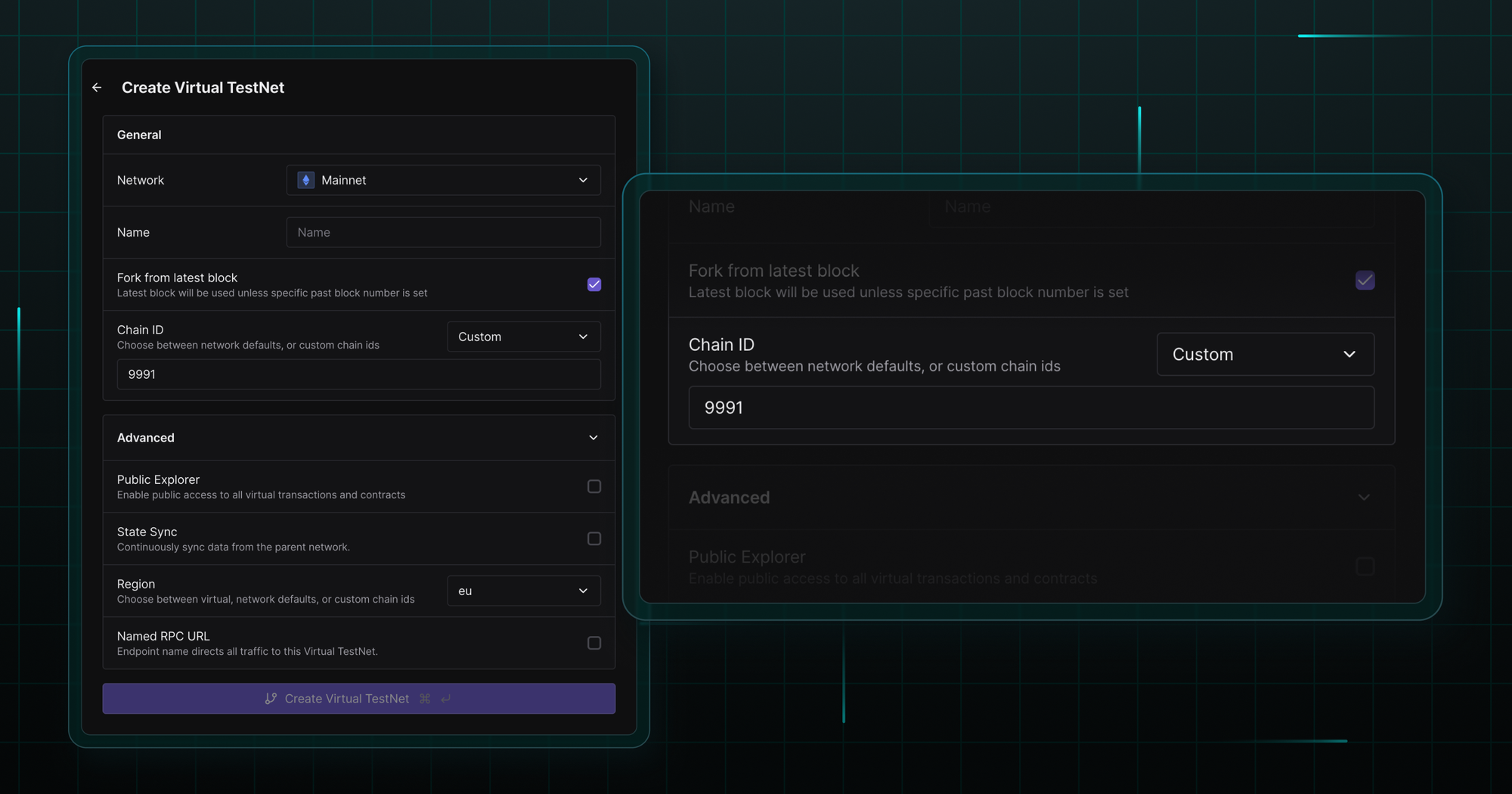Click the fork icon on the create button

pyautogui.click(x=271, y=698)
